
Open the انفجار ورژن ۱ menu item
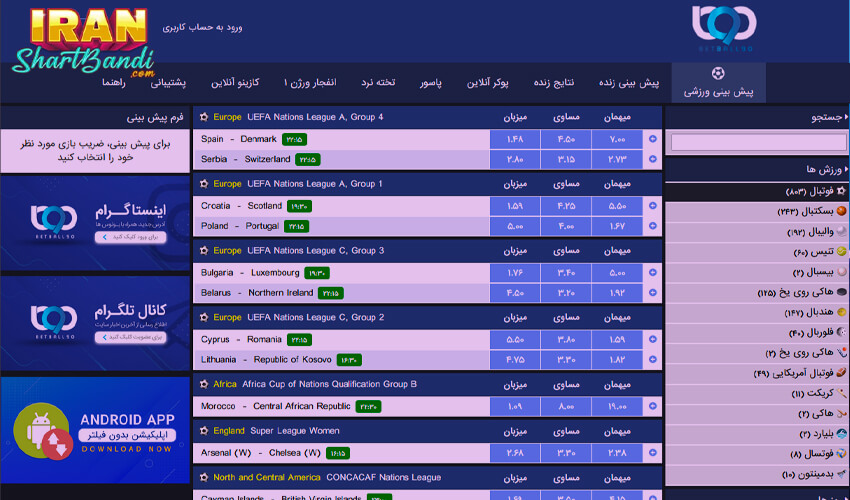tap(310, 82)
